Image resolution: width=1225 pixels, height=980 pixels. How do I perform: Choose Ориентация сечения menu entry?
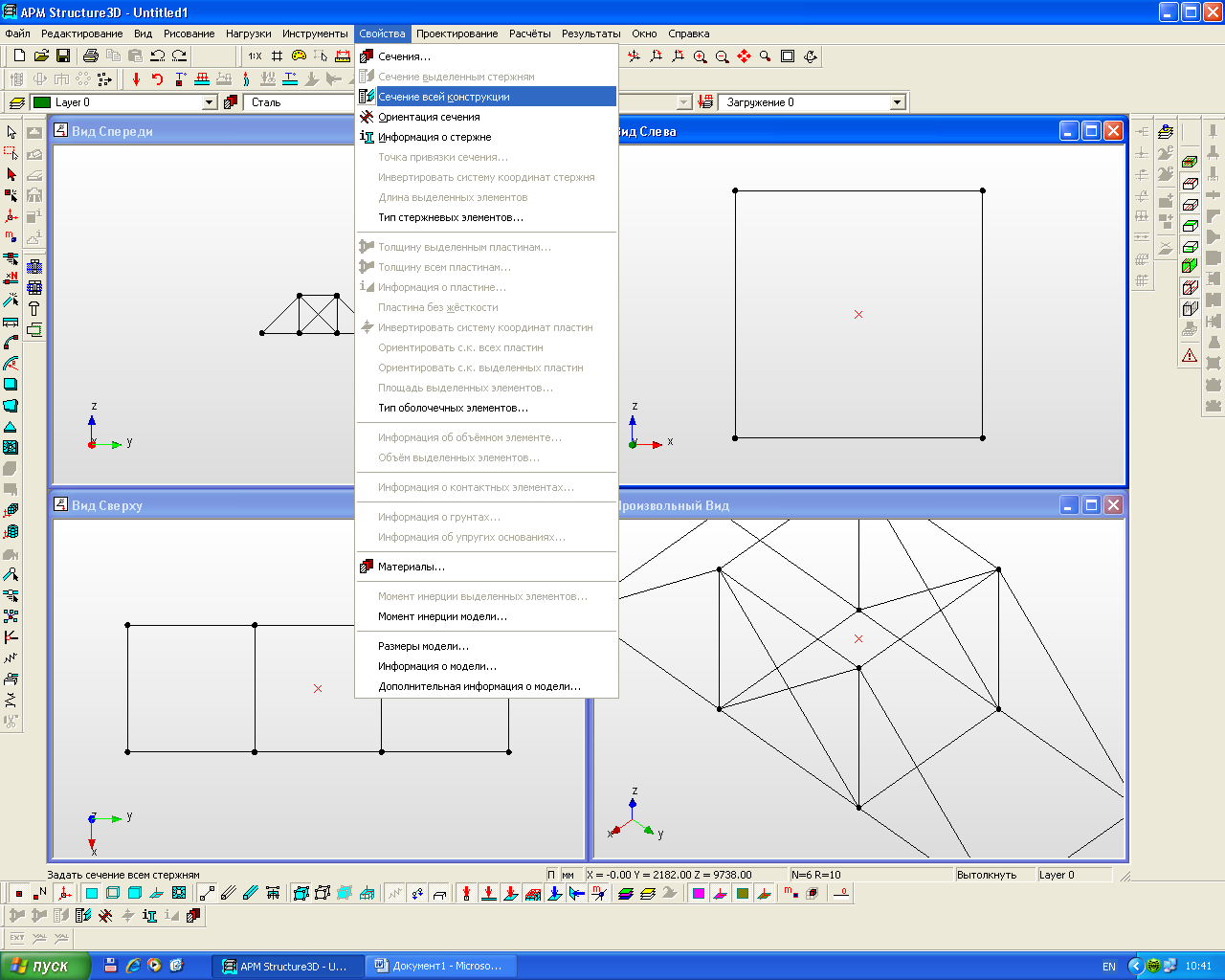tap(486, 117)
